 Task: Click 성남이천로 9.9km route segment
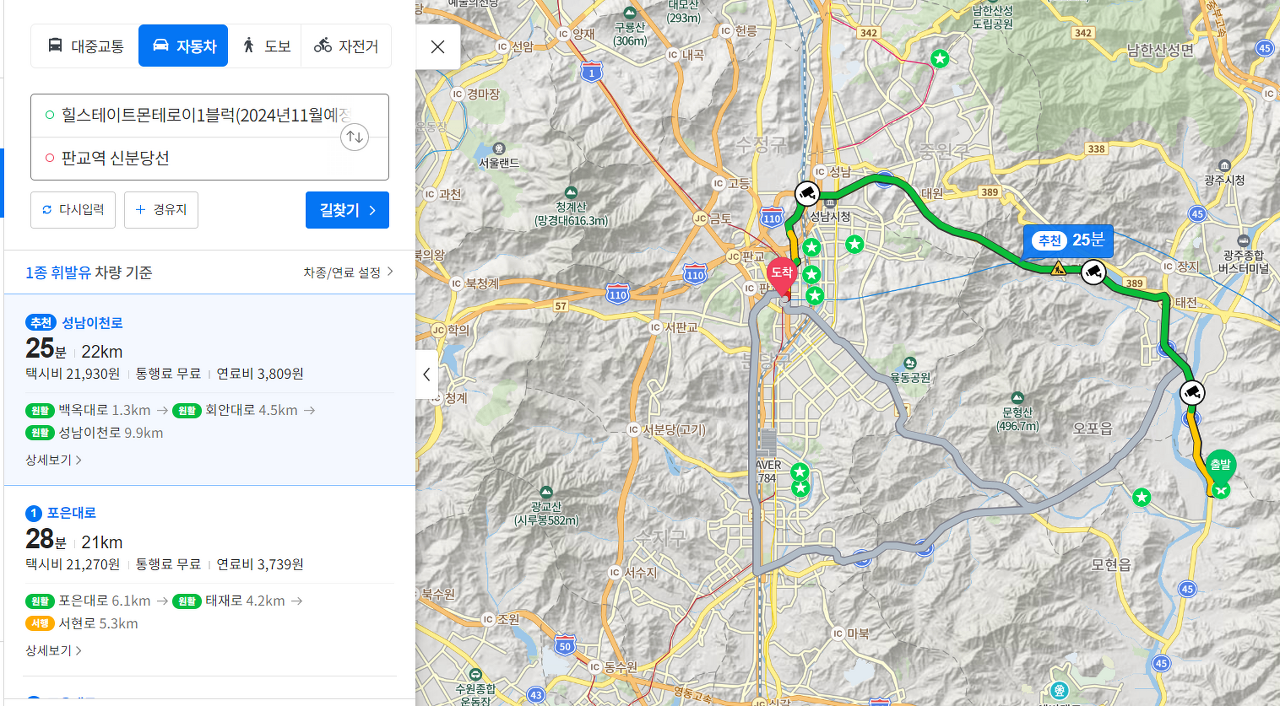94,433
